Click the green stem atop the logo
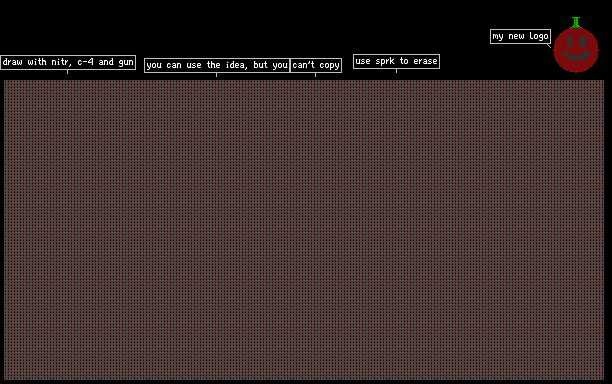Screen dimensions: 612x384 (576, 22)
